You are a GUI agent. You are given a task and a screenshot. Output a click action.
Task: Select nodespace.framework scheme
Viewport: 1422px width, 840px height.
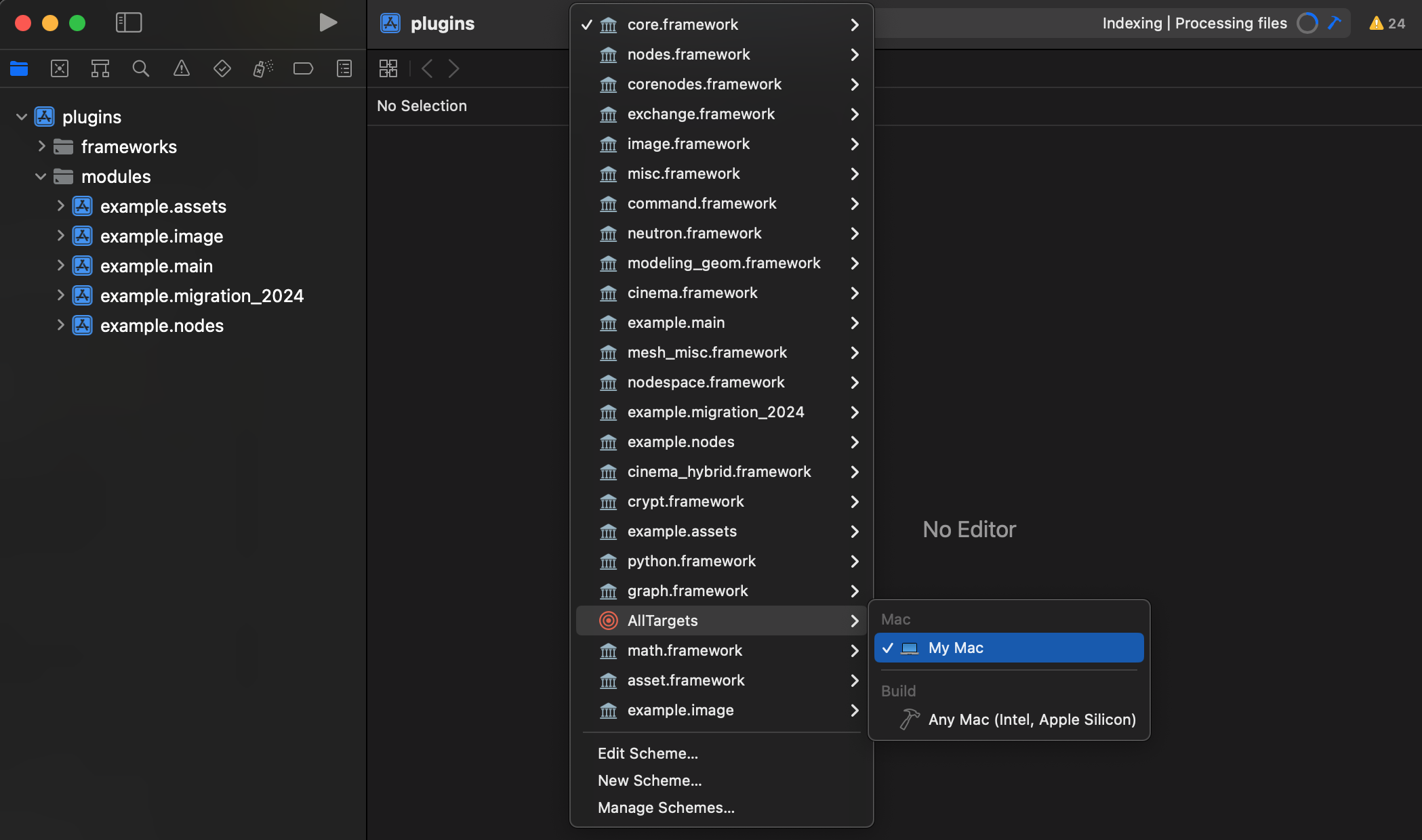[721, 382]
